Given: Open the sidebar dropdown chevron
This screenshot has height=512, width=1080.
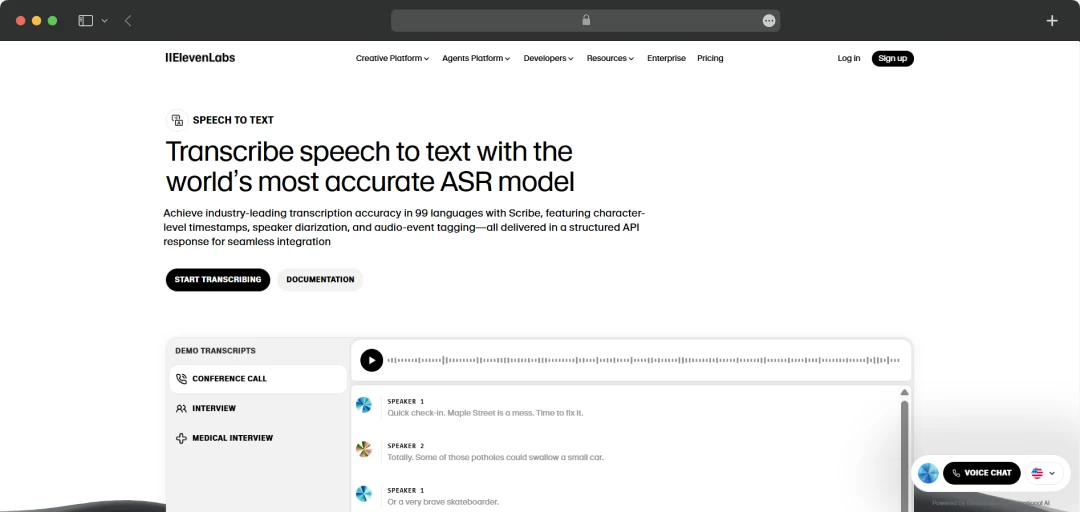Looking at the screenshot, I should 105,21.
